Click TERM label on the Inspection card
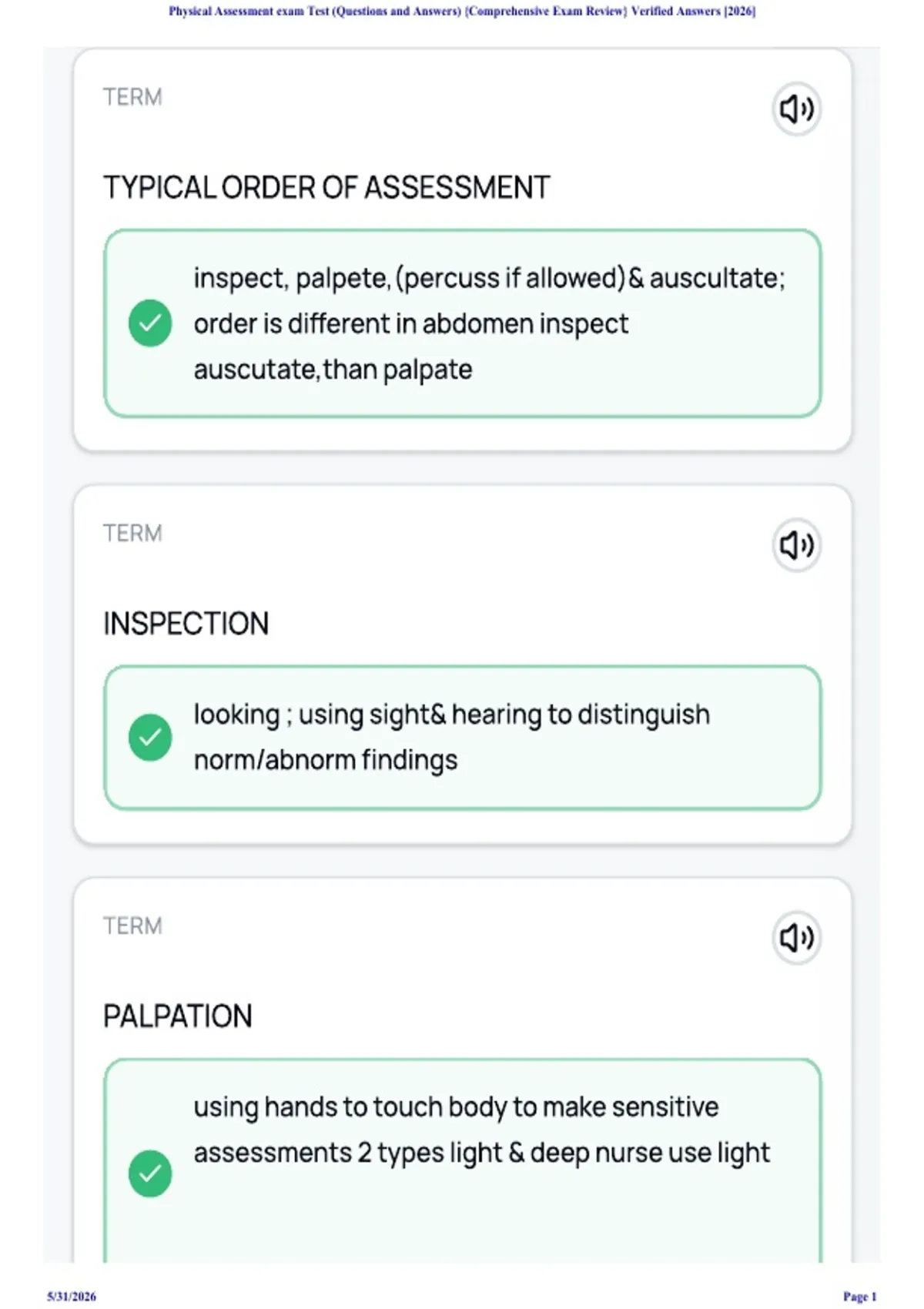 [132, 534]
